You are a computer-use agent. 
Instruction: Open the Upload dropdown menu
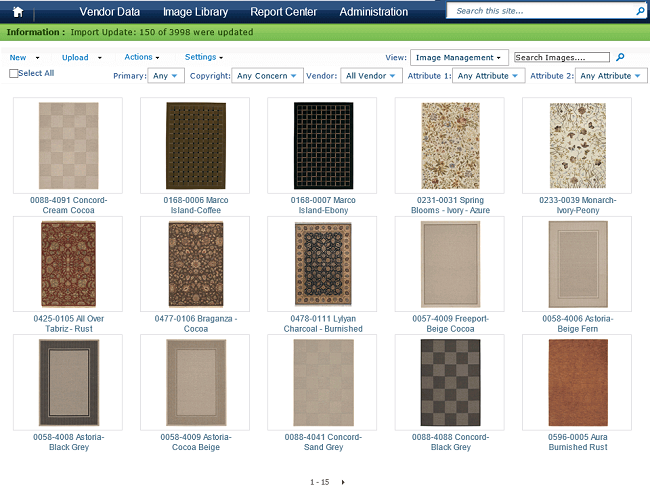[x=81, y=58]
